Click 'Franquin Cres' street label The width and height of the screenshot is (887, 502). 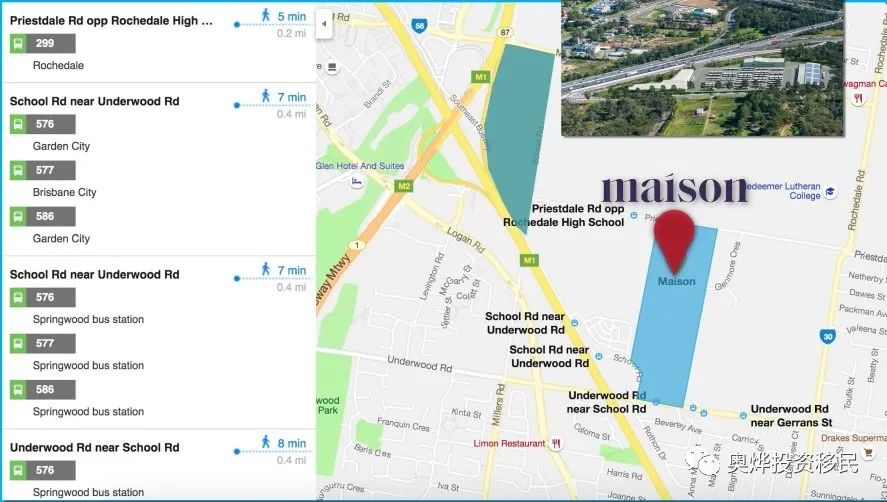pos(403,424)
